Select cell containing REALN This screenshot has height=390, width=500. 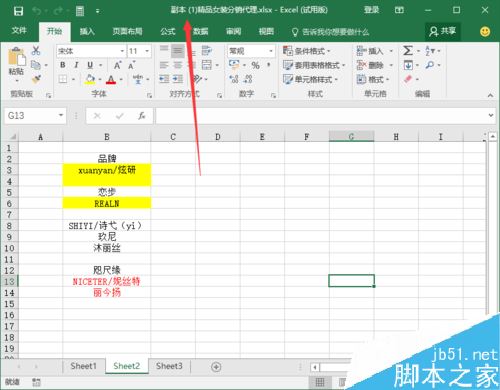click(x=107, y=203)
